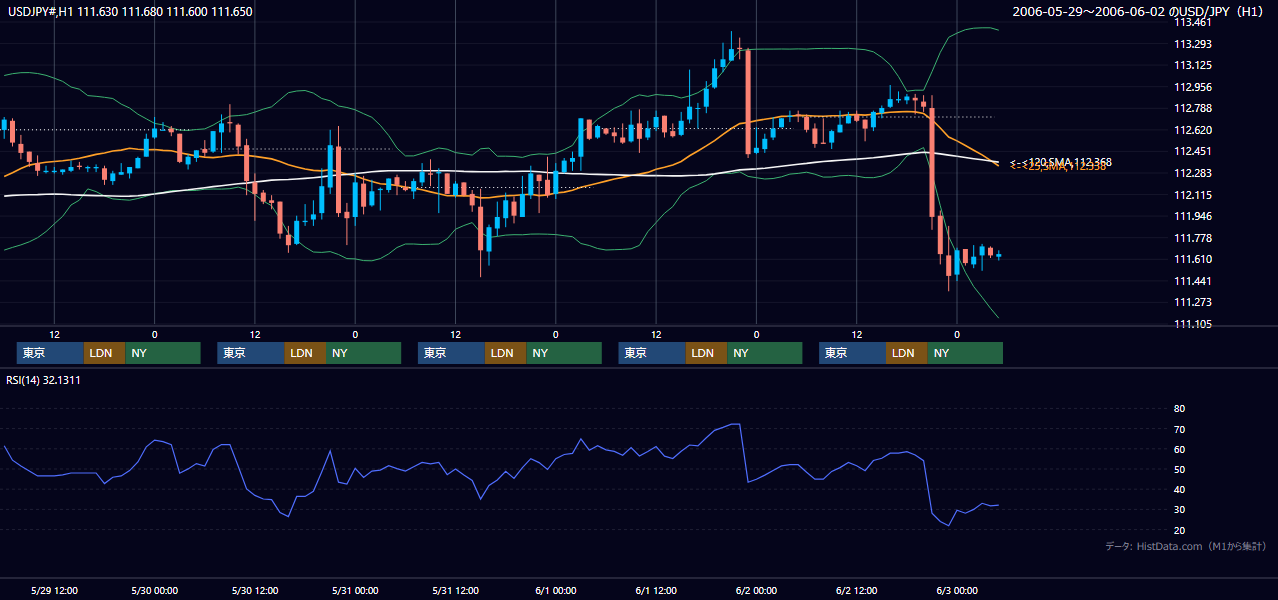Select the 5/30 12:00 date axis label
Image resolution: width=1278 pixels, height=600 pixels.
coord(254,590)
